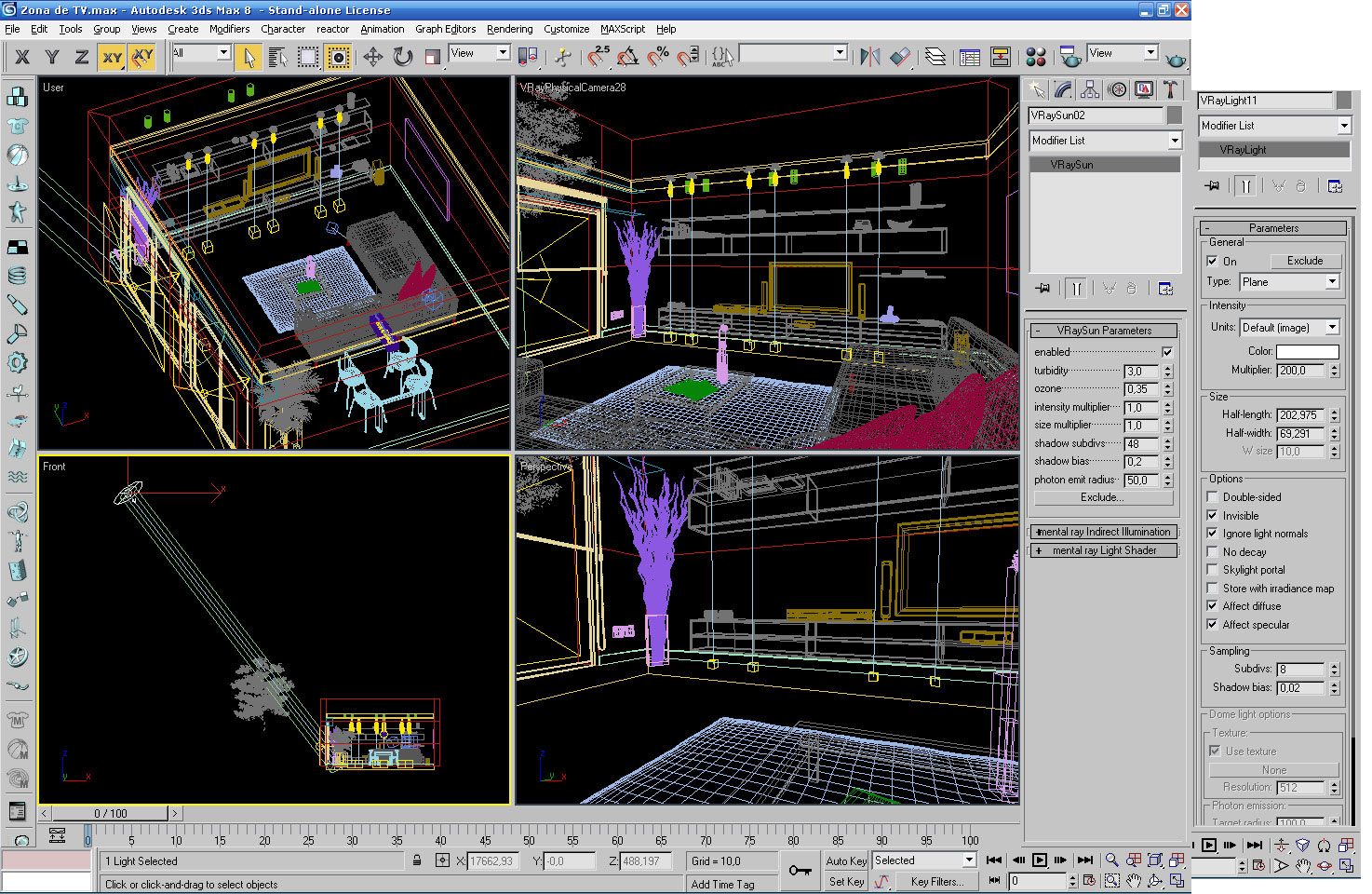Choose the Rectangular Selection Region tool
The image size is (1372, 894).
point(308,58)
